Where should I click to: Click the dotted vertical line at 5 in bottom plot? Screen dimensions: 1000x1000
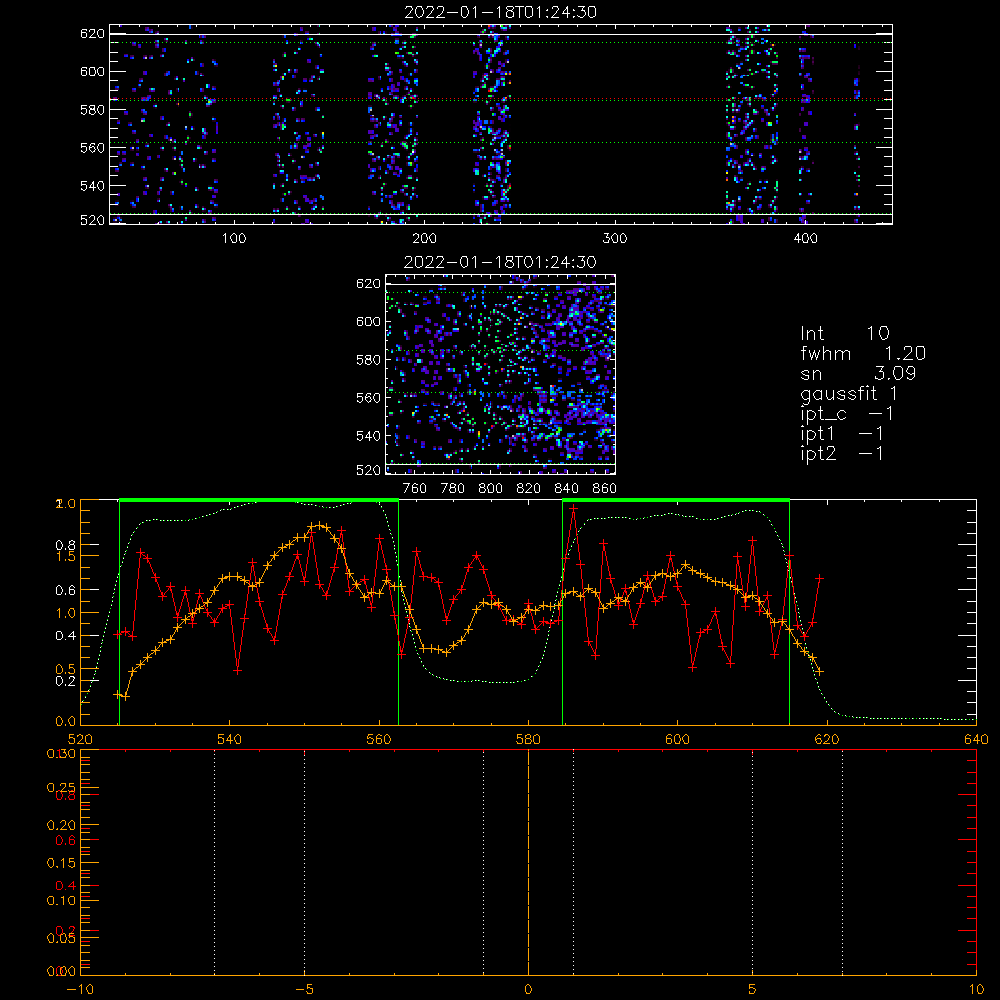pyautogui.click(x=753, y=861)
